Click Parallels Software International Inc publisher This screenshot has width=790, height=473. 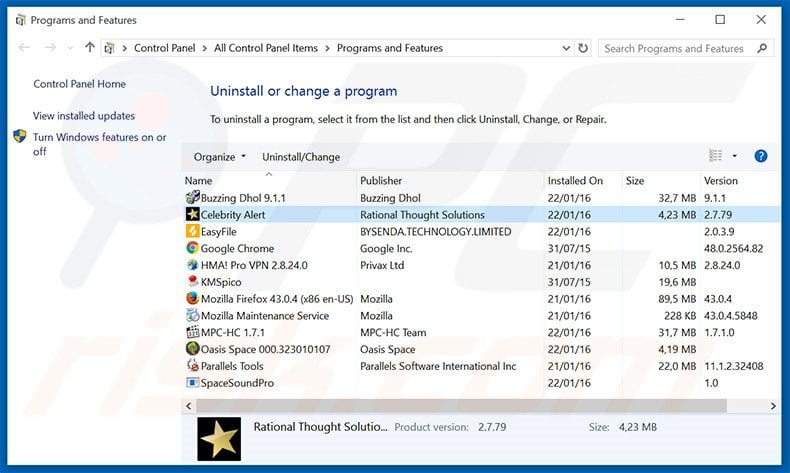(438, 366)
